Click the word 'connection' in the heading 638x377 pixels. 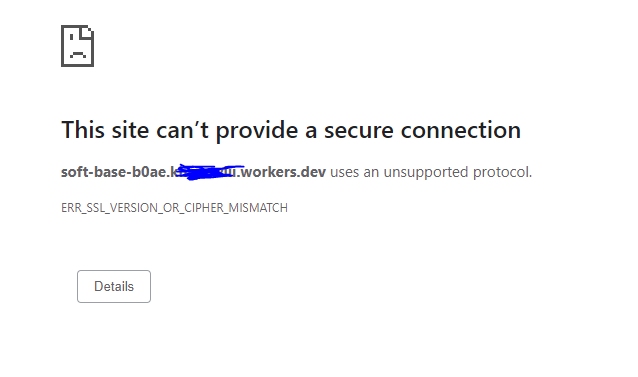click(461, 130)
